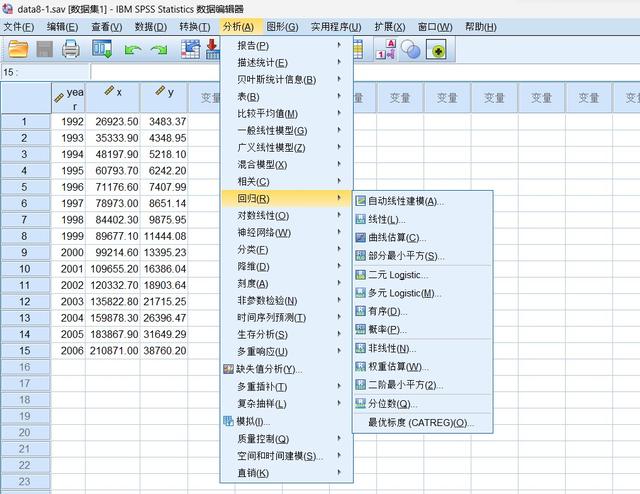Open the 转换(T) menu
Image resolution: width=640 pixels, height=494 pixels.
click(195, 27)
